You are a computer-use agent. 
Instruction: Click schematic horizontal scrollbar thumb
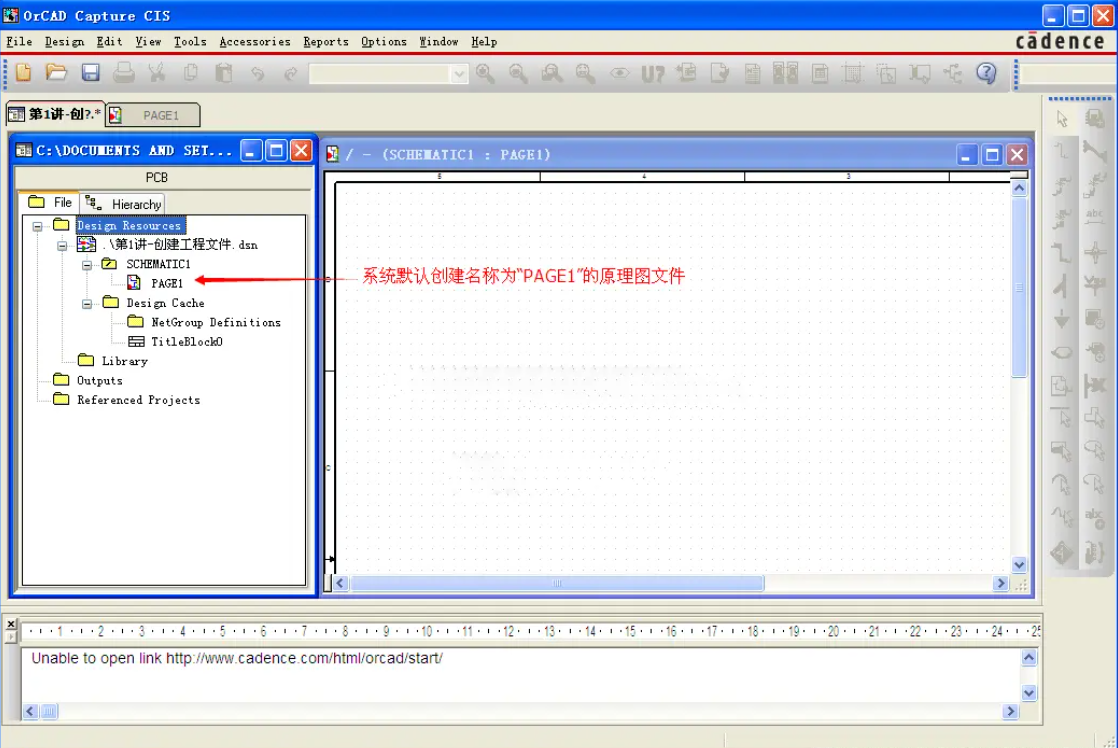pyautogui.click(x=557, y=583)
